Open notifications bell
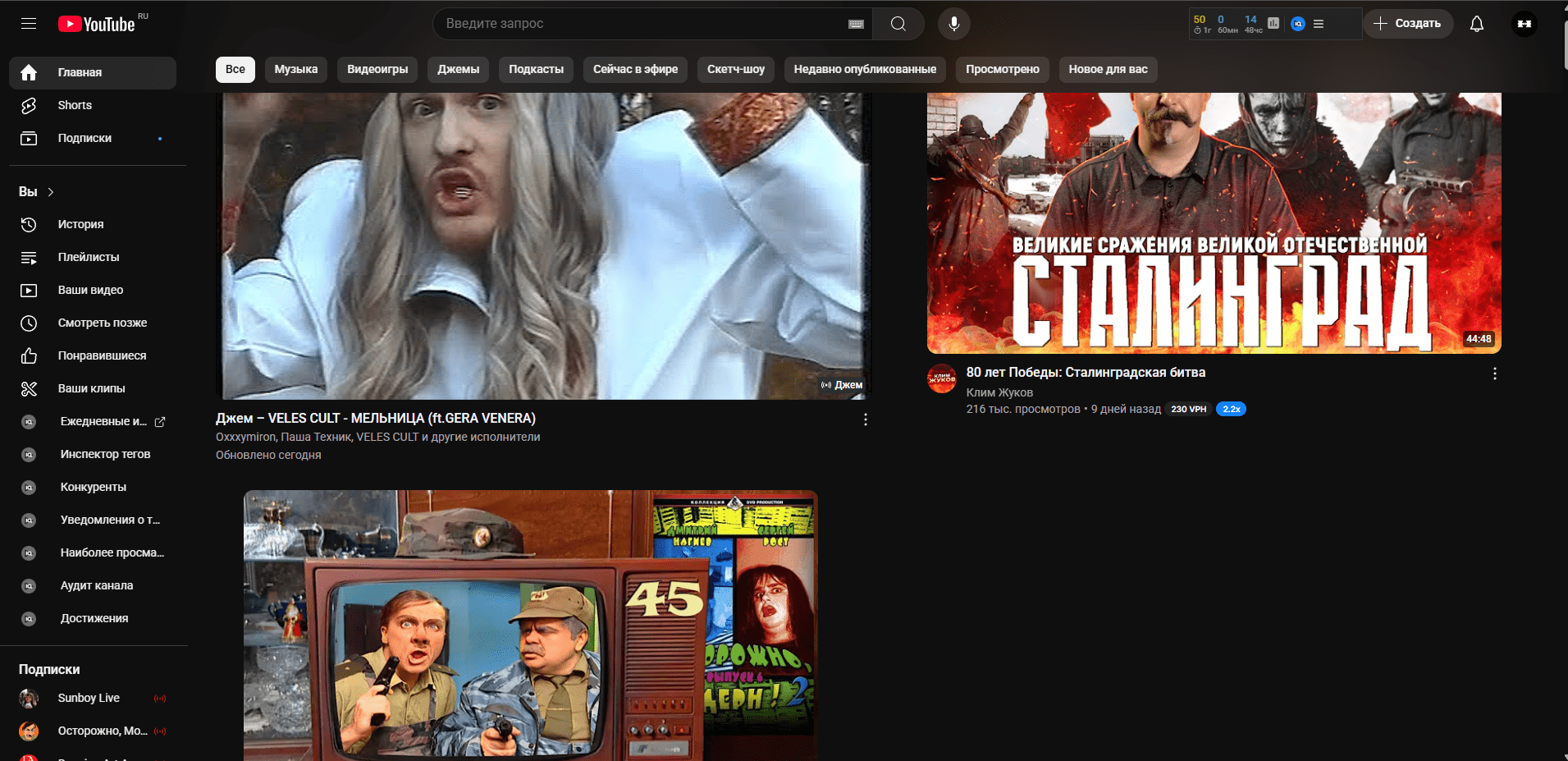This screenshot has height=761, width=1568. point(1477,24)
